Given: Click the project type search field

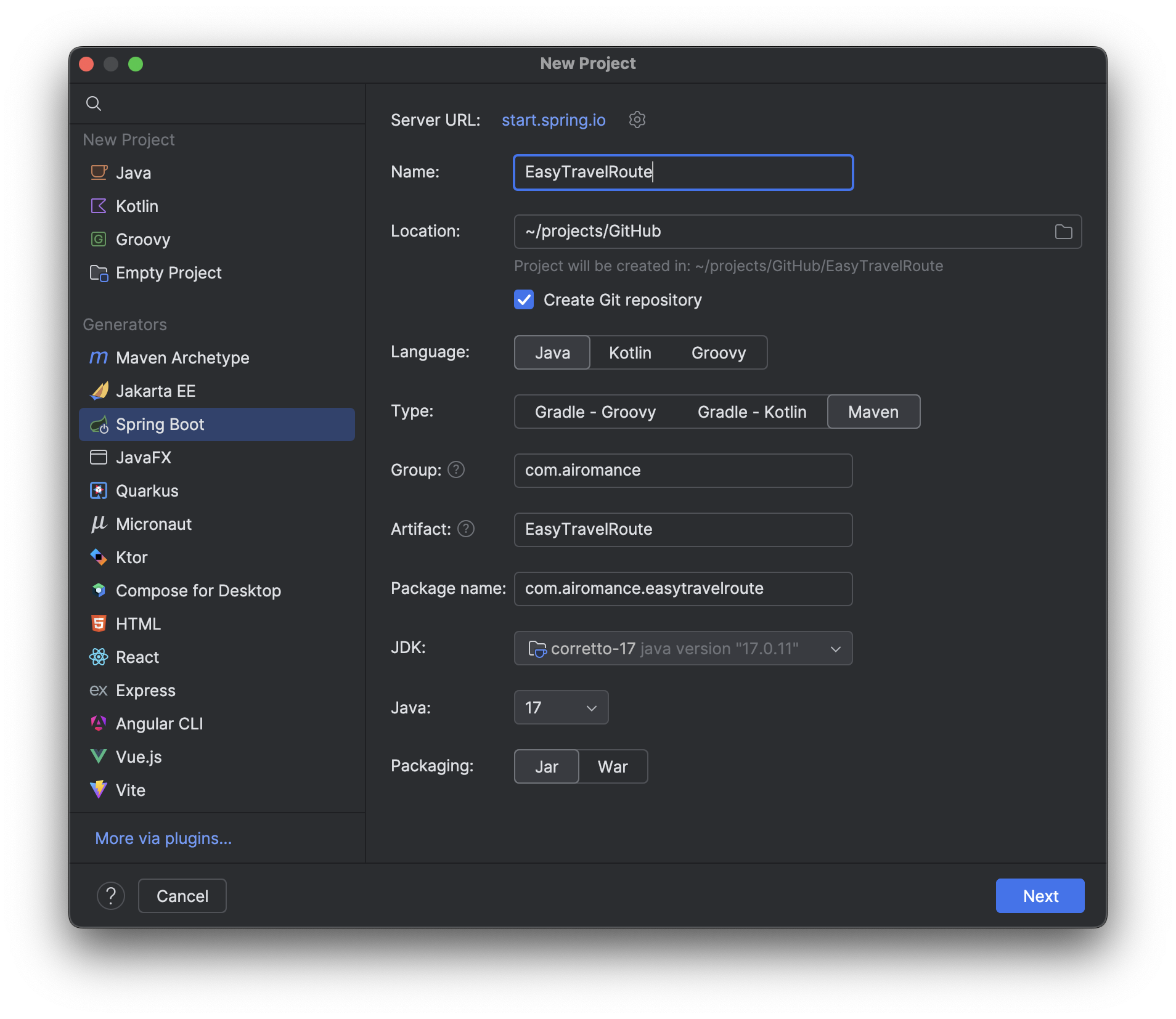Looking at the screenshot, I should click(217, 104).
